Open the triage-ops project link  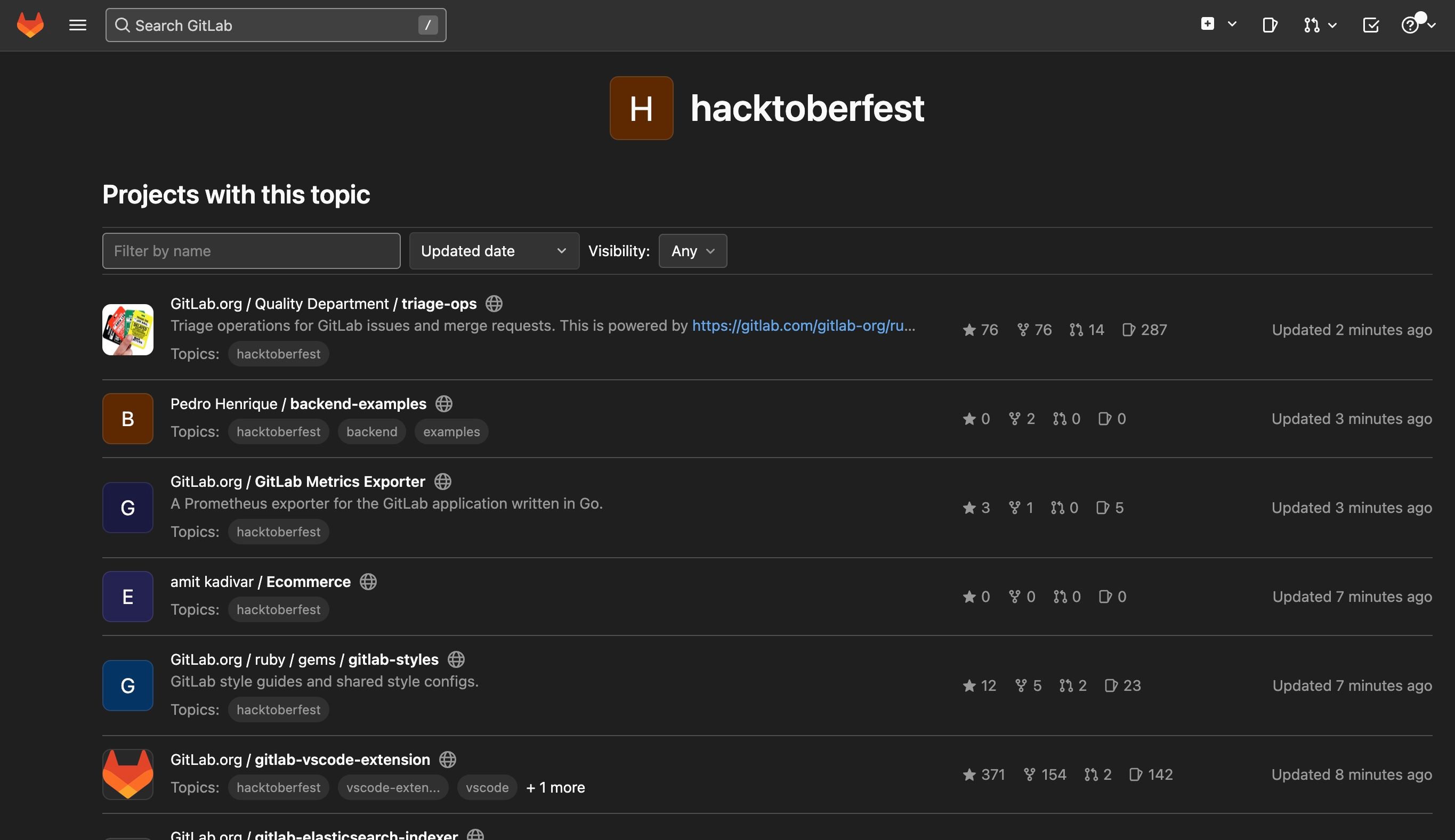coord(323,304)
